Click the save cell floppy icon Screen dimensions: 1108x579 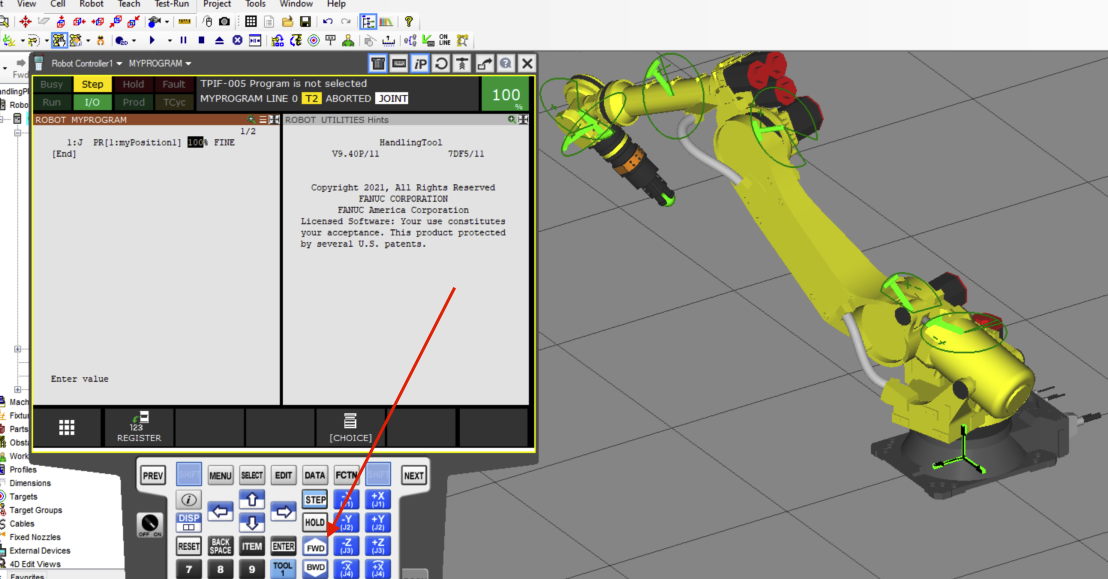[x=305, y=22]
